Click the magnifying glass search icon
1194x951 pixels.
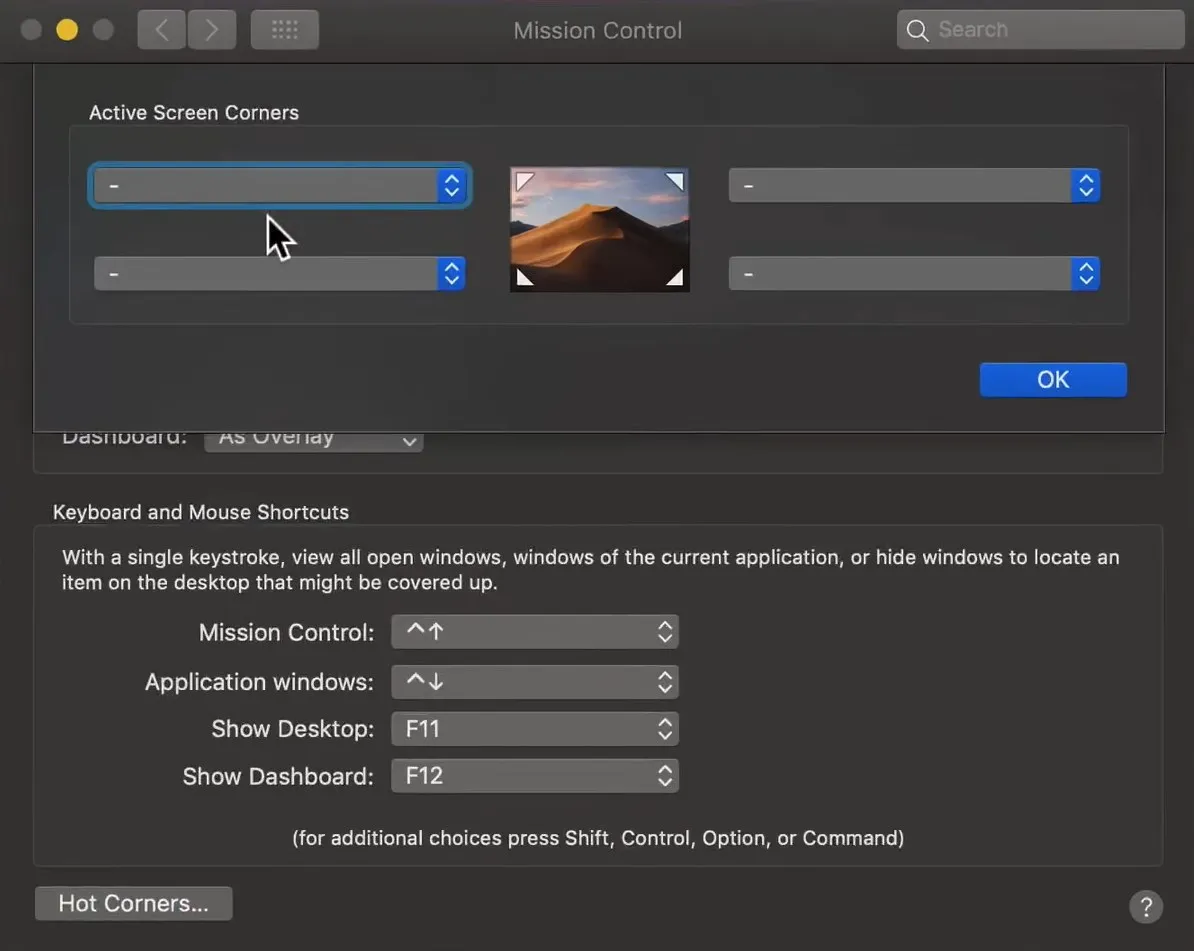click(x=917, y=30)
